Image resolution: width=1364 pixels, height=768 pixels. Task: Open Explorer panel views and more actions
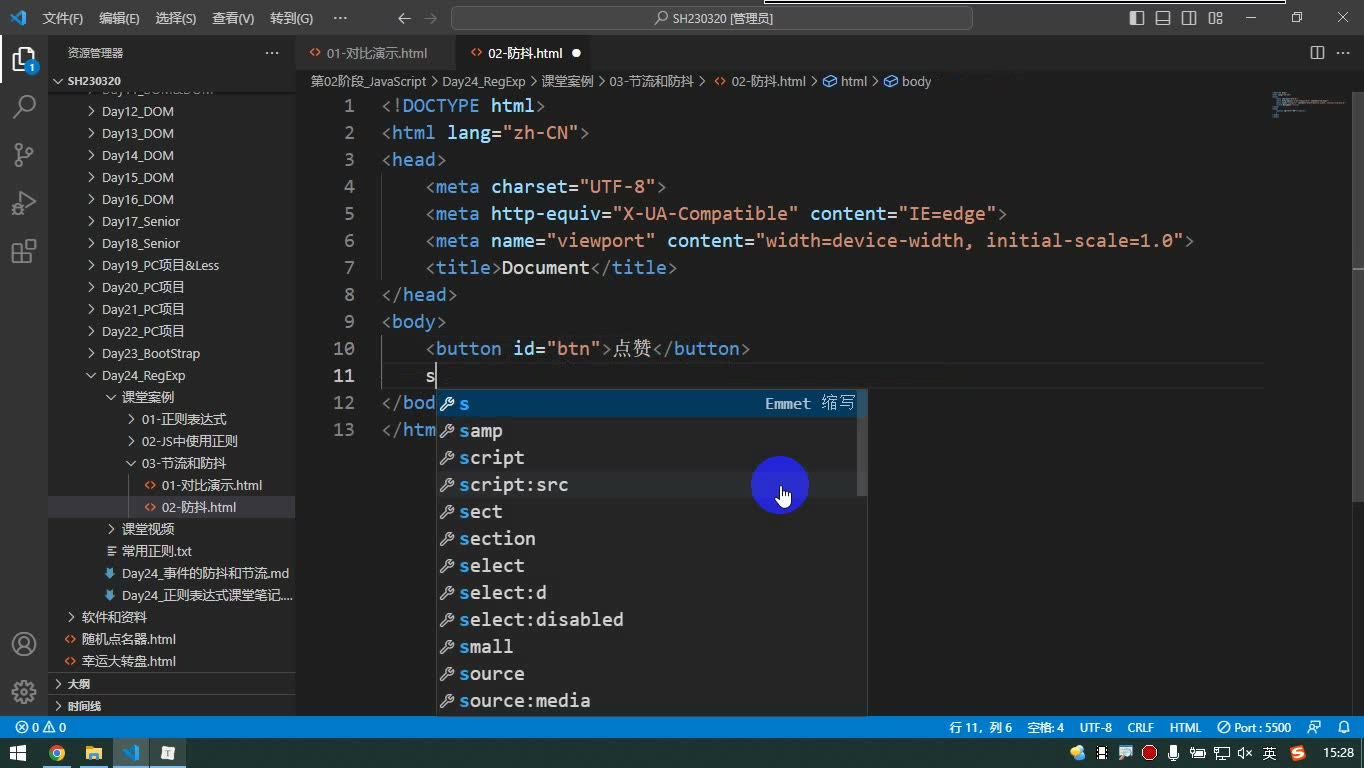[x=272, y=53]
